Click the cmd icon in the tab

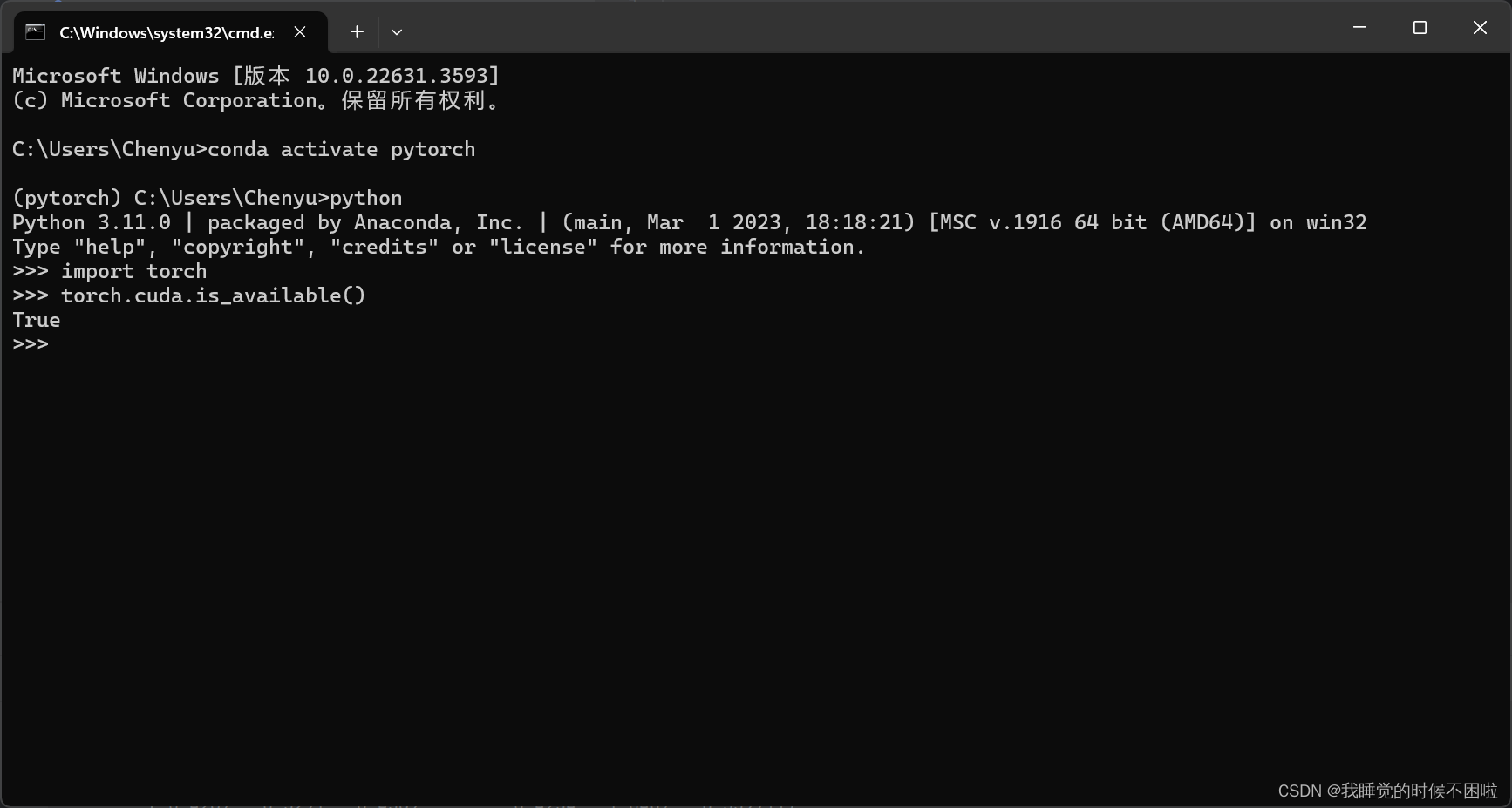coord(35,32)
